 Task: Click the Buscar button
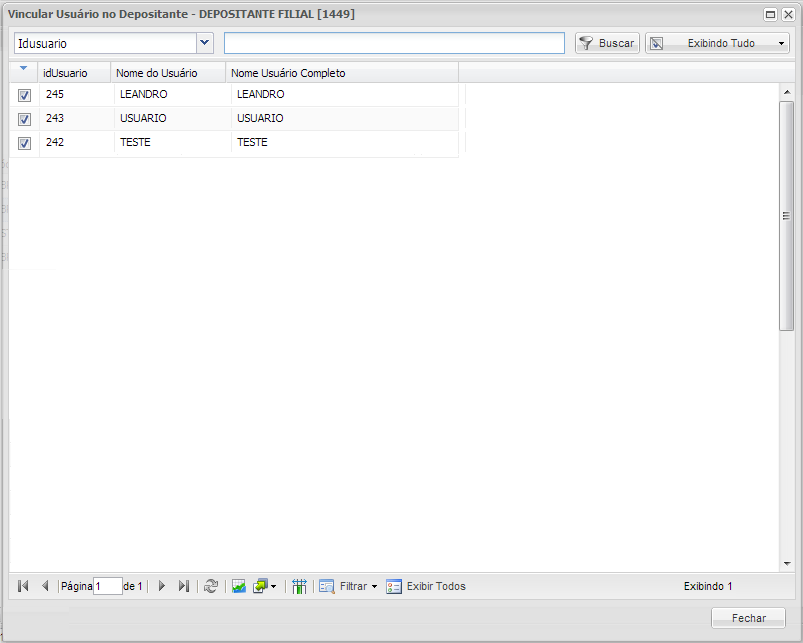pyautogui.click(x=607, y=43)
